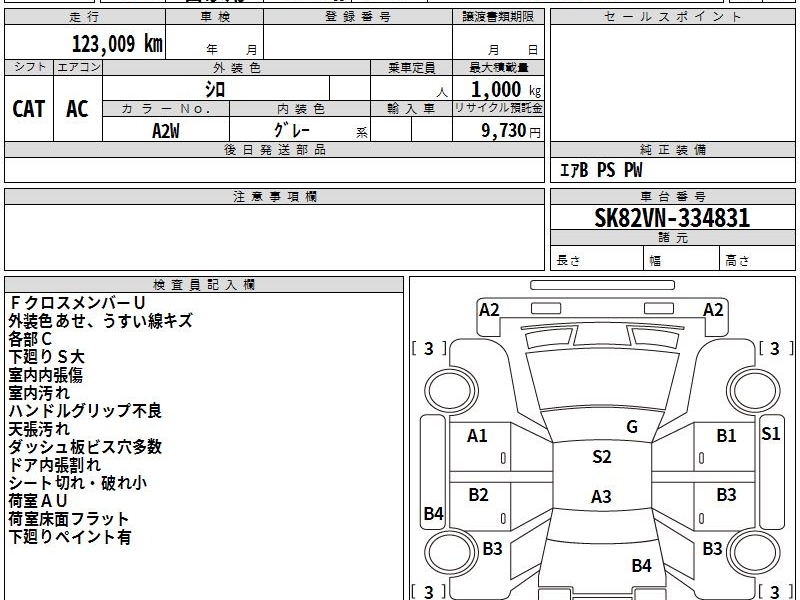Click the 高さ dimension cell
Image resolution: width=800 pixels, height=600 pixels.
point(758,258)
